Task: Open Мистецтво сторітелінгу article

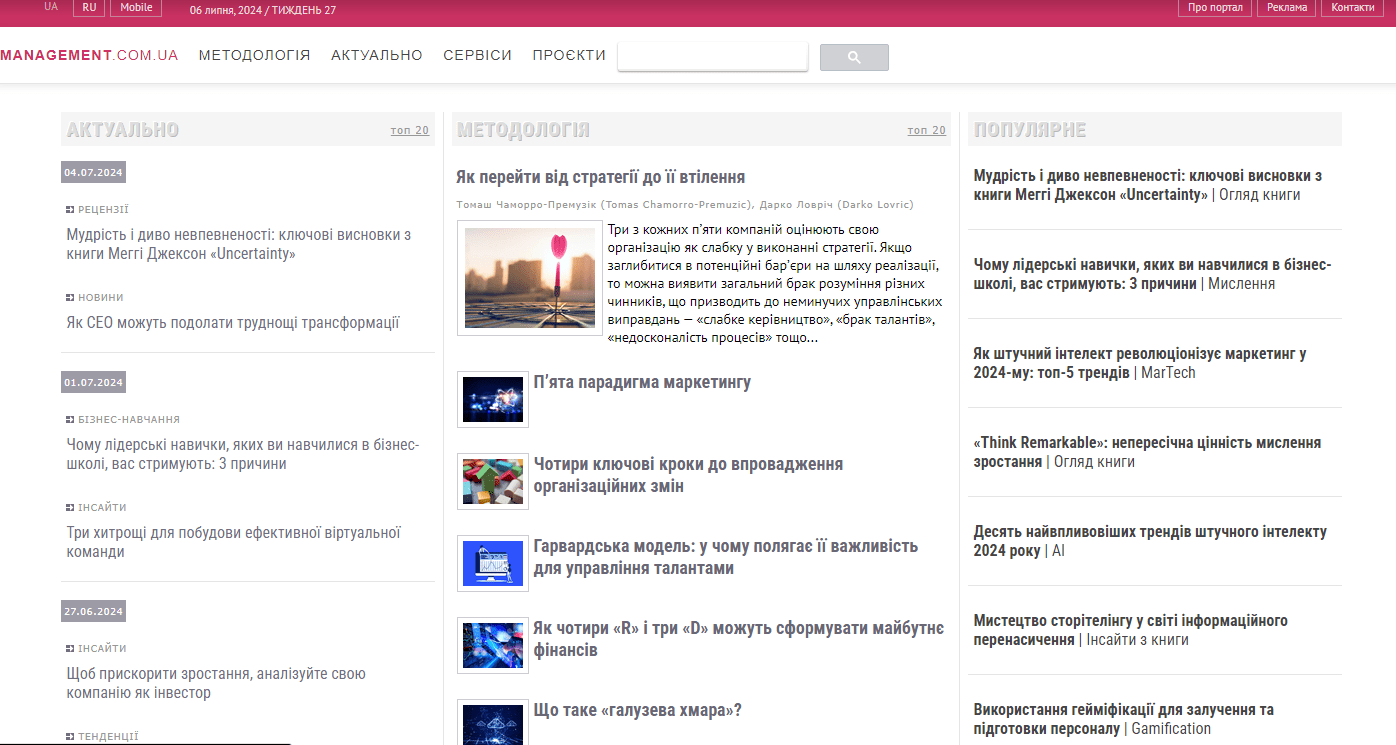Action: 1131,630
